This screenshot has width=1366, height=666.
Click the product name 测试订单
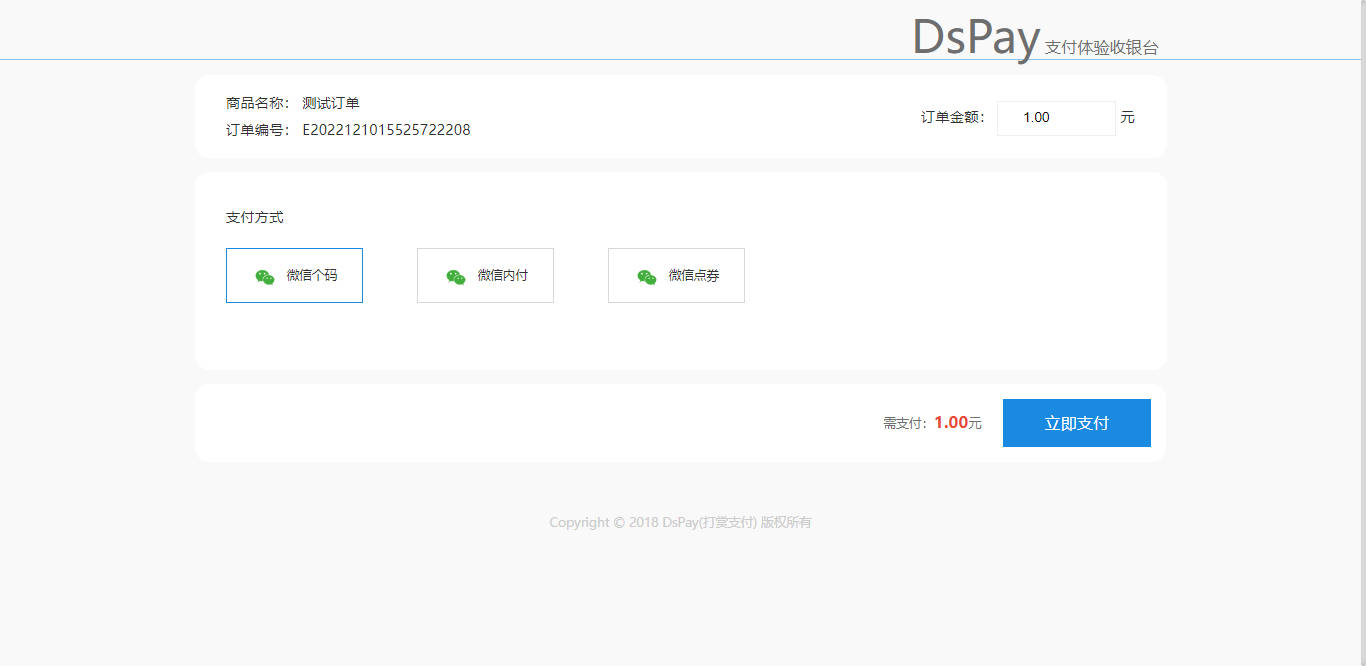[331, 103]
